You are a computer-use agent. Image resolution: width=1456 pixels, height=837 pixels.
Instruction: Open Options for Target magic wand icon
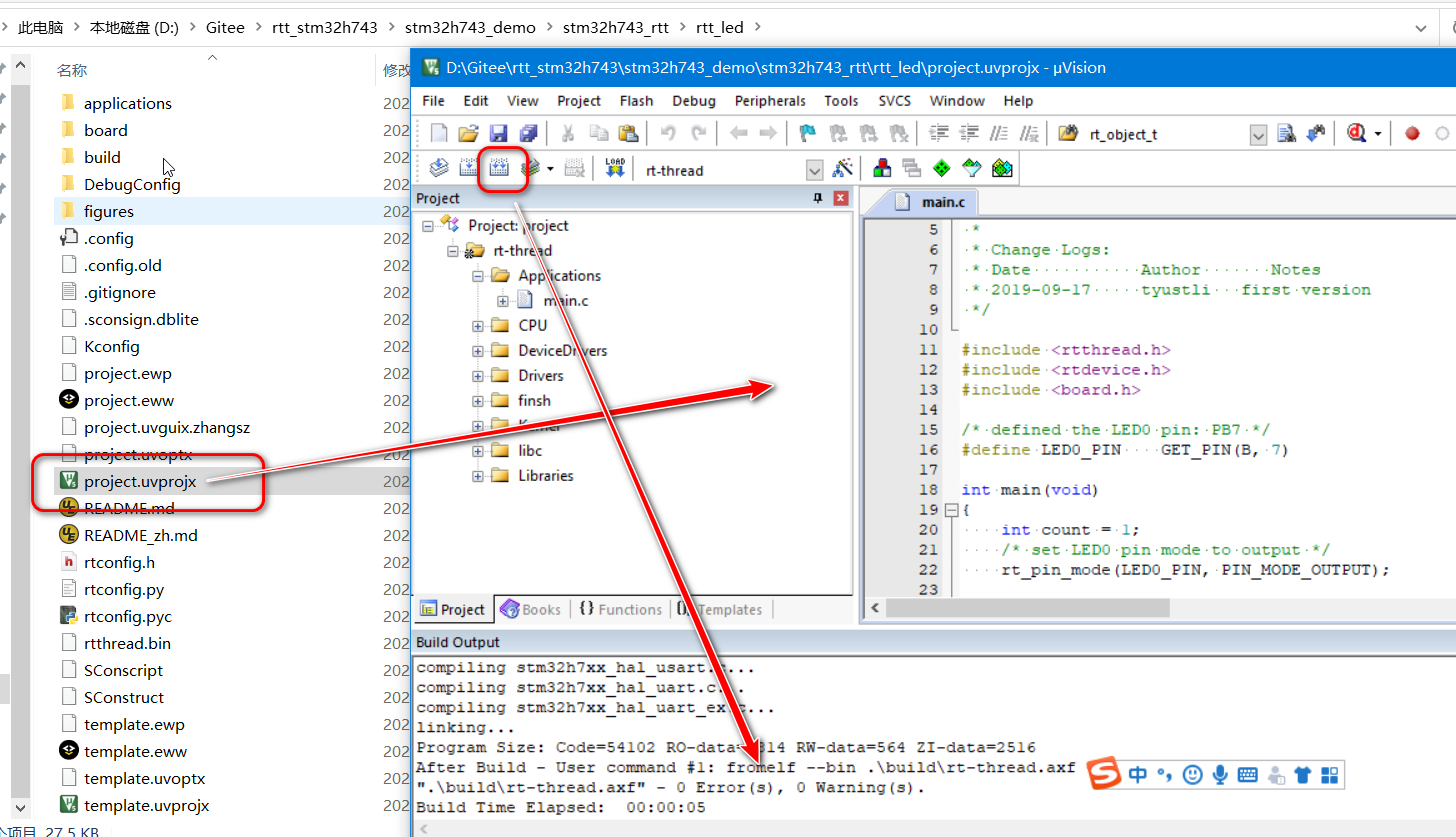(x=843, y=168)
